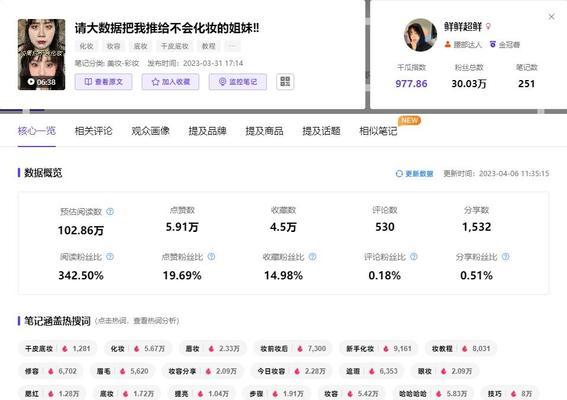Image resolution: width=567 pixels, height=400 pixels.
Task: Click the 笔记数 value 251
Action: [526, 84]
